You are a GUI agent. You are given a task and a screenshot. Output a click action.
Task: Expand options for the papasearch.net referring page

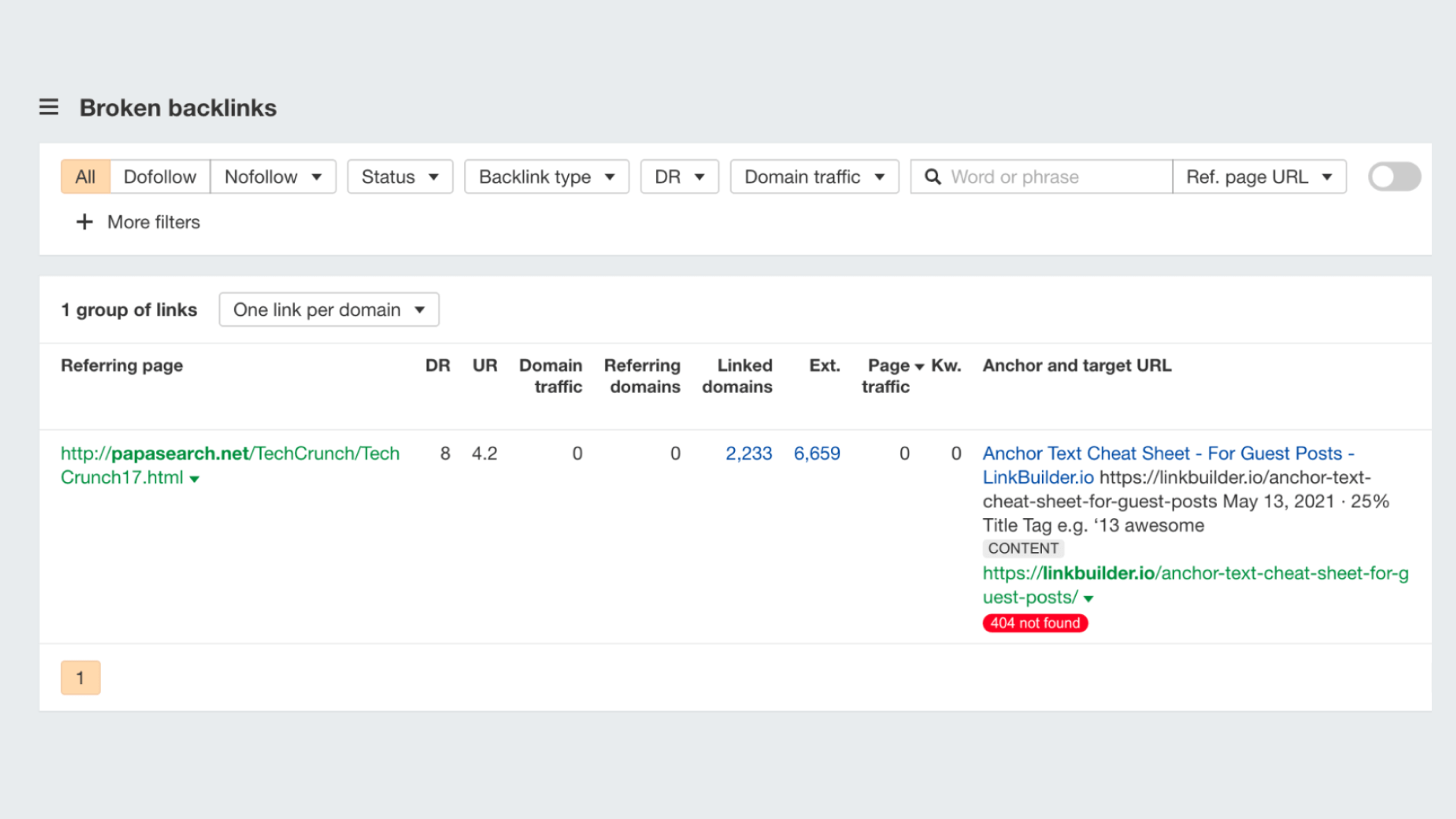pyautogui.click(x=196, y=478)
